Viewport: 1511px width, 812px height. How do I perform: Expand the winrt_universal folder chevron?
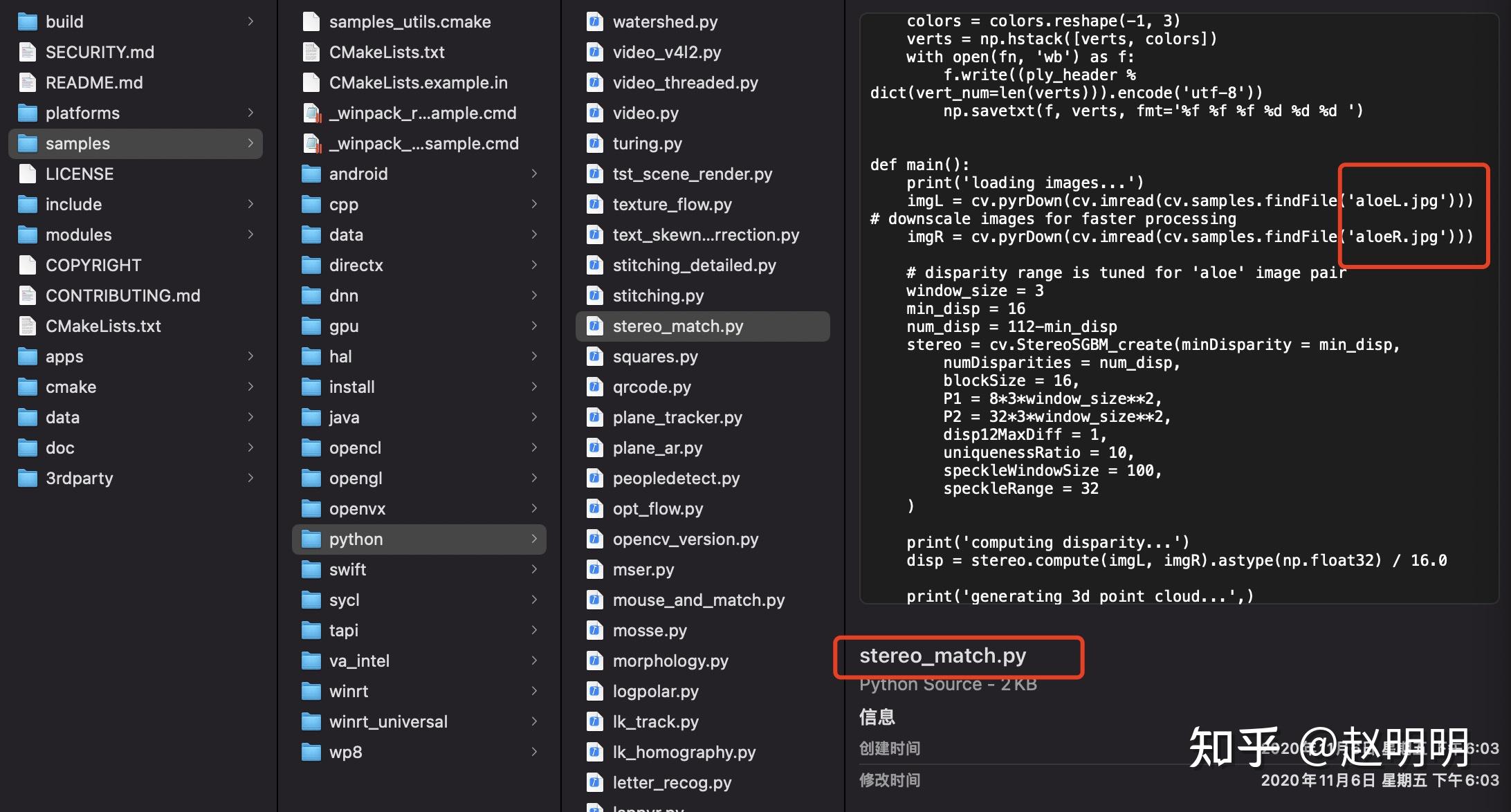point(534,721)
